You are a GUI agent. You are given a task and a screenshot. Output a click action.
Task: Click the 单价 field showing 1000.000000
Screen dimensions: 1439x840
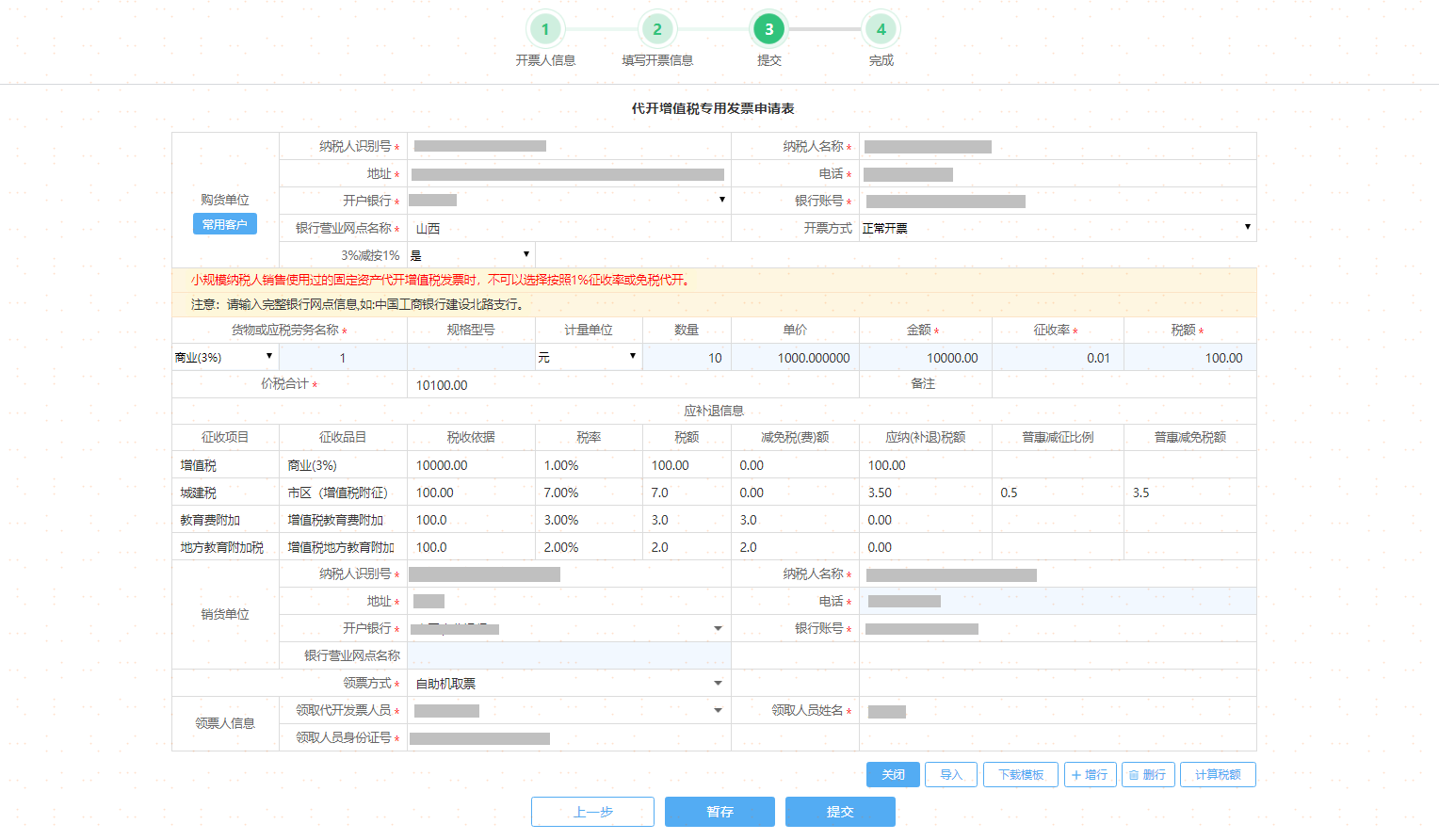click(795, 357)
